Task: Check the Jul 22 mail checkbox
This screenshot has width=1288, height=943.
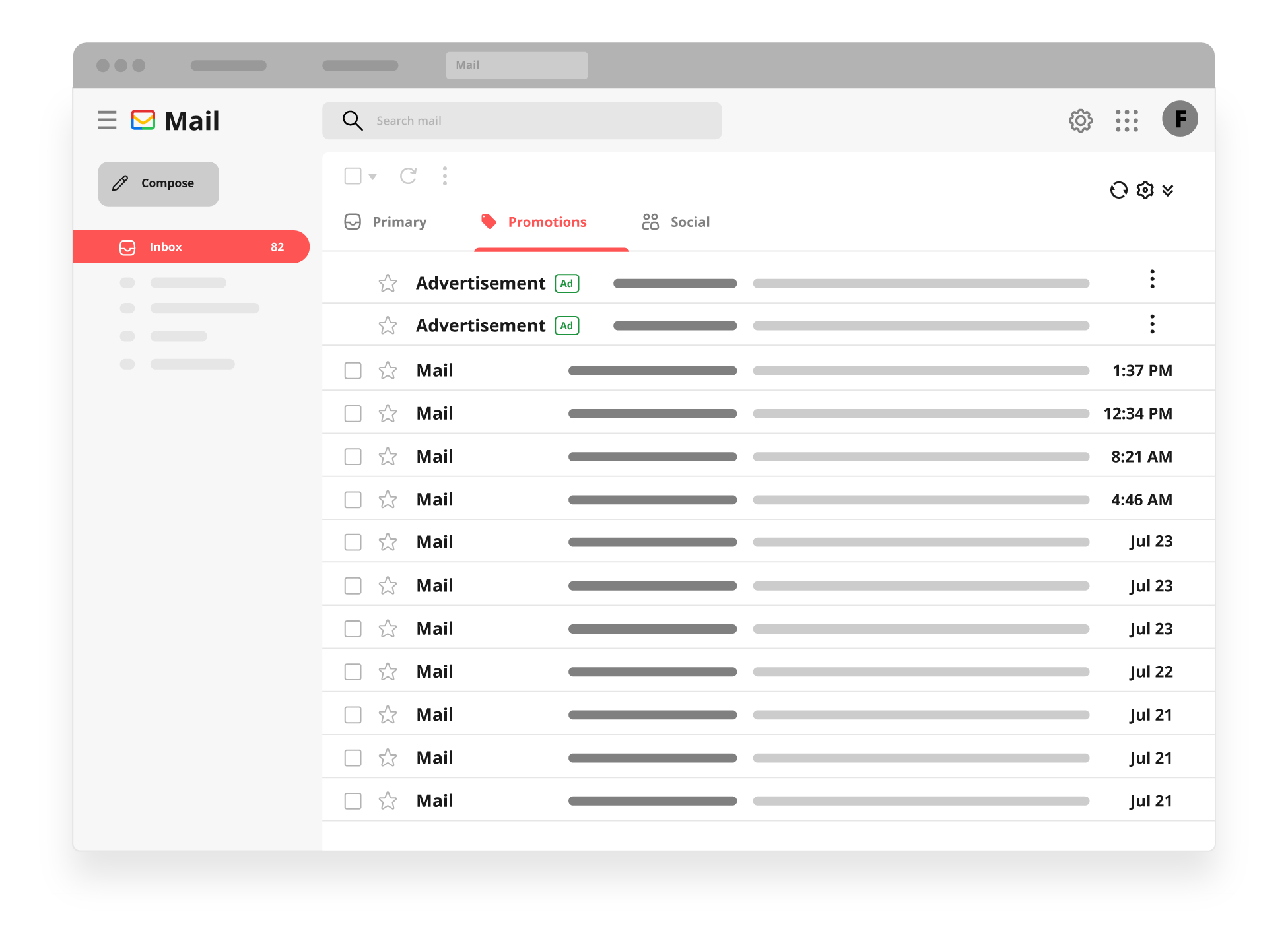Action: coord(353,672)
